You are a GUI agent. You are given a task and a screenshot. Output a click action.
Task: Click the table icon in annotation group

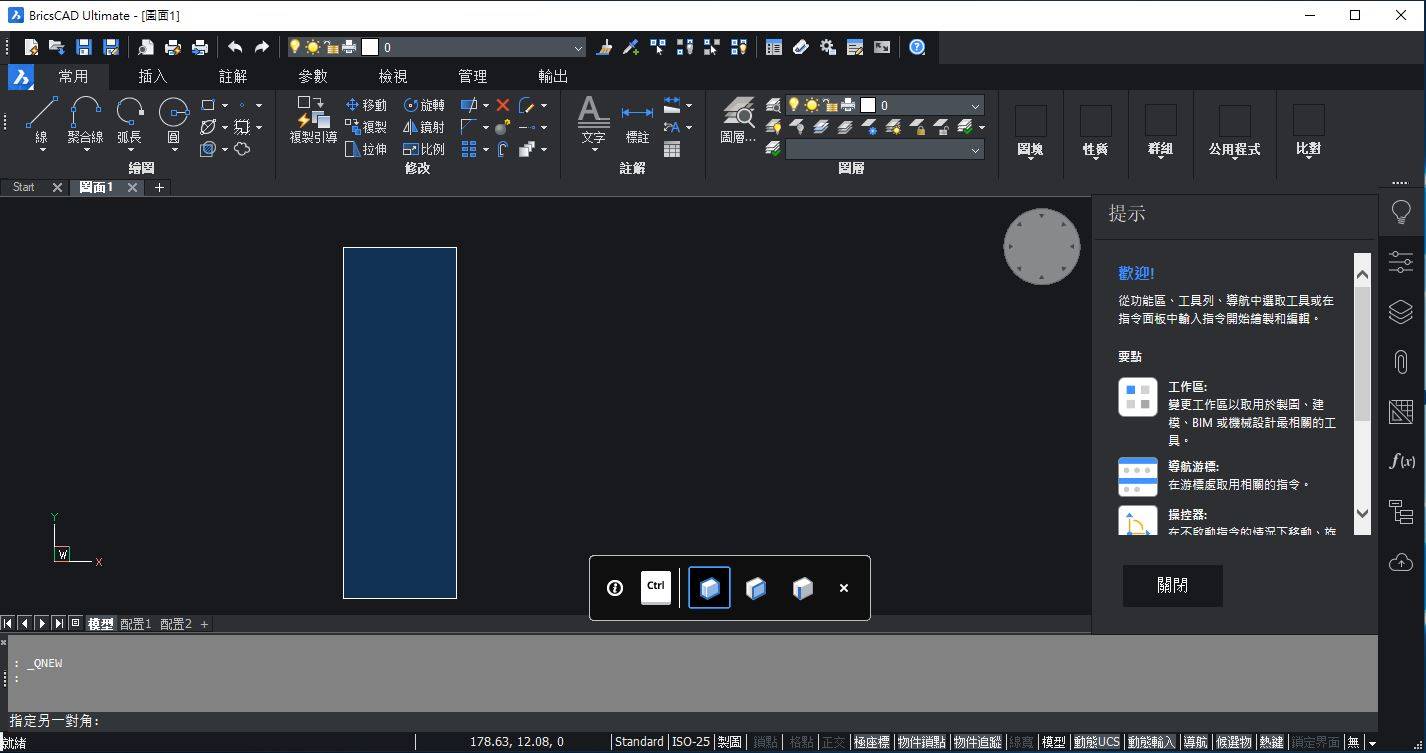(x=672, y=149)
